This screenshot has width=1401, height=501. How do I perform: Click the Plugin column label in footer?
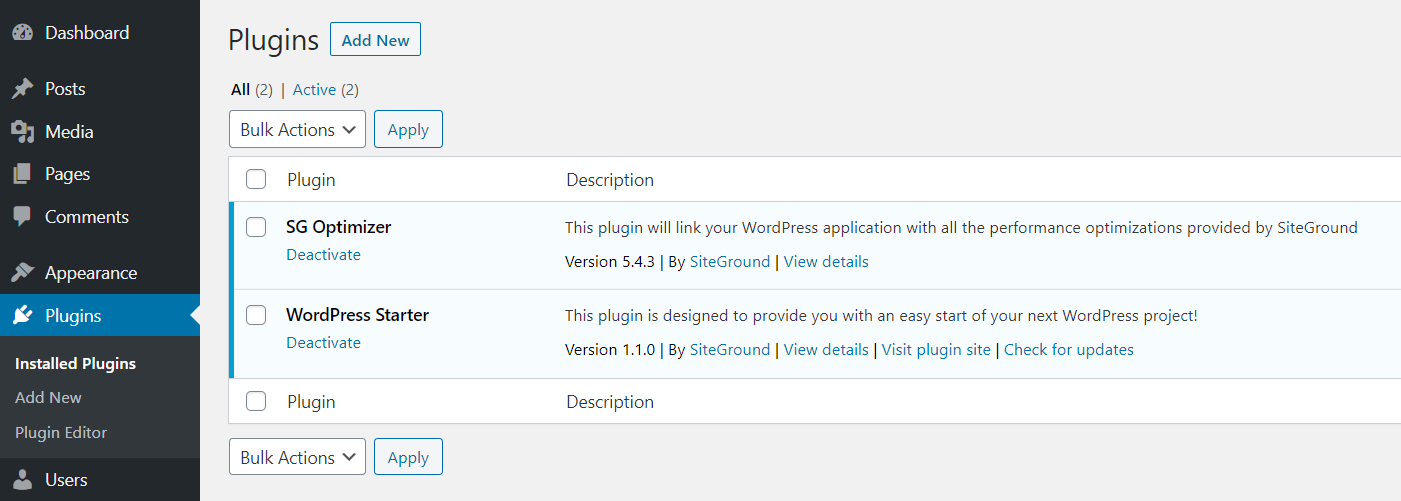coord(311,402)
